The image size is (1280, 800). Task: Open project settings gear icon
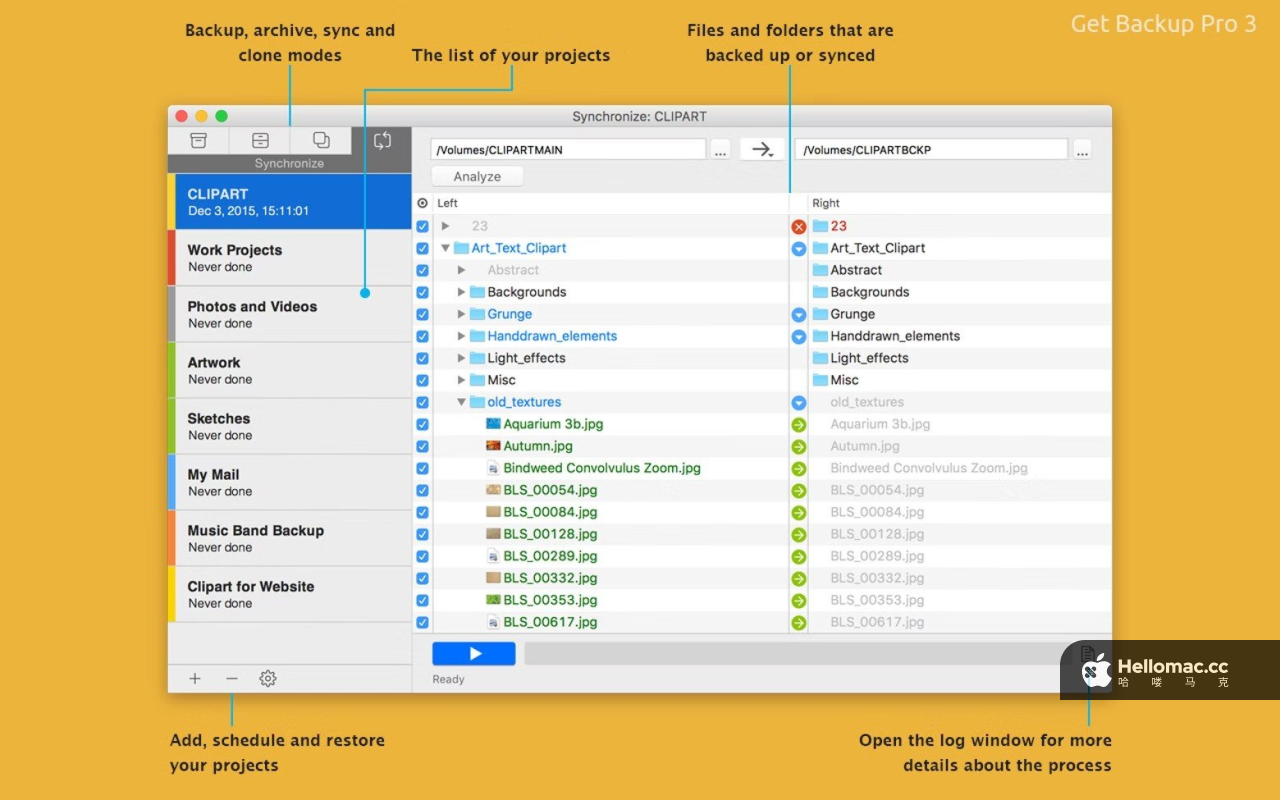[x=268, y=679]
